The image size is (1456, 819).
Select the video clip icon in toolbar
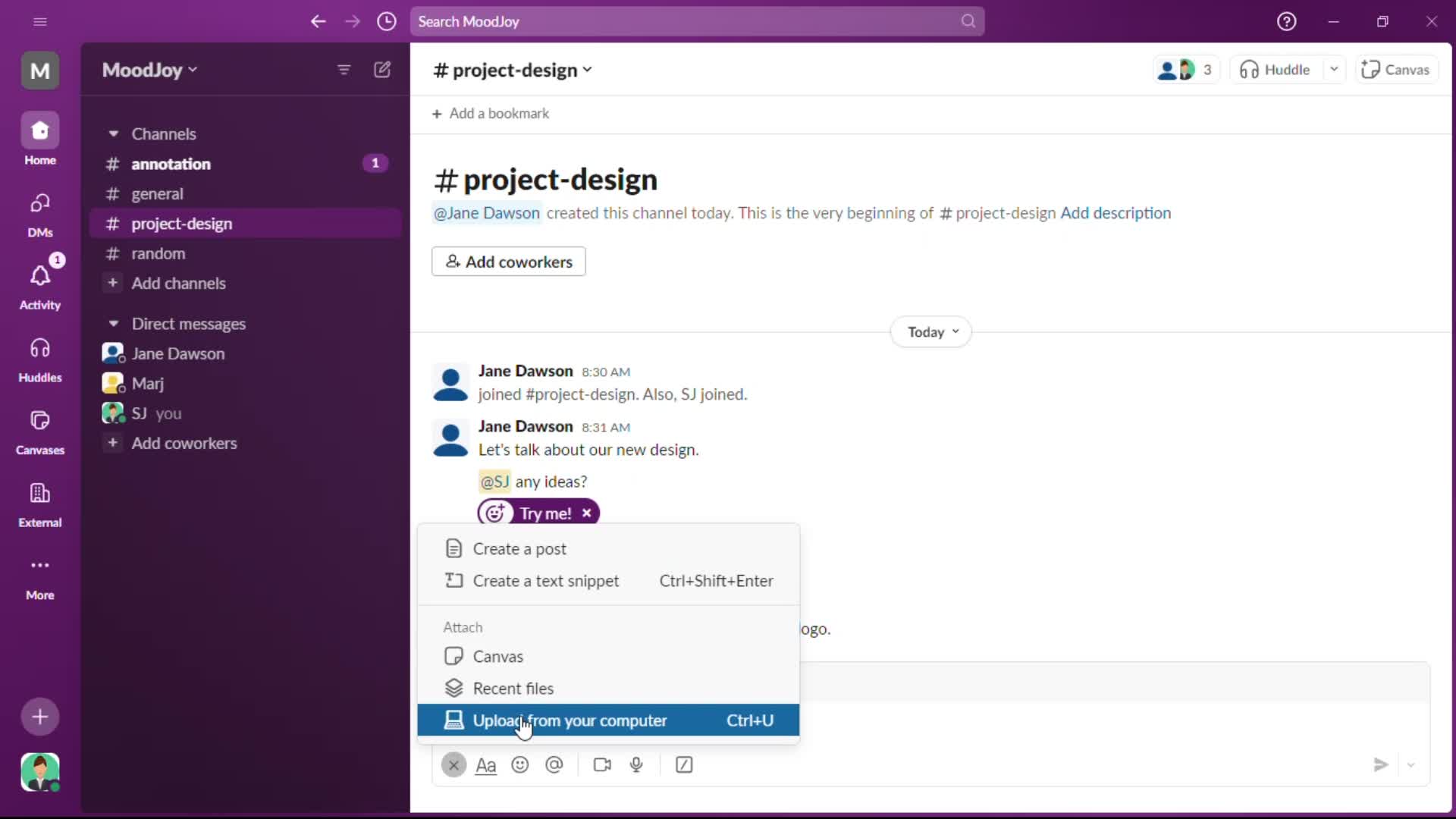(602, 765)
